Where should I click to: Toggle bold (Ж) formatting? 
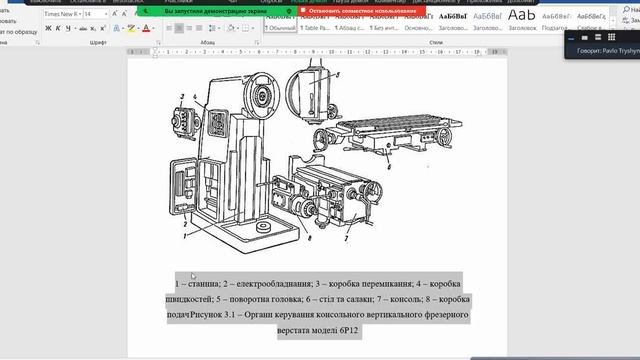click(x=48, y=28)
